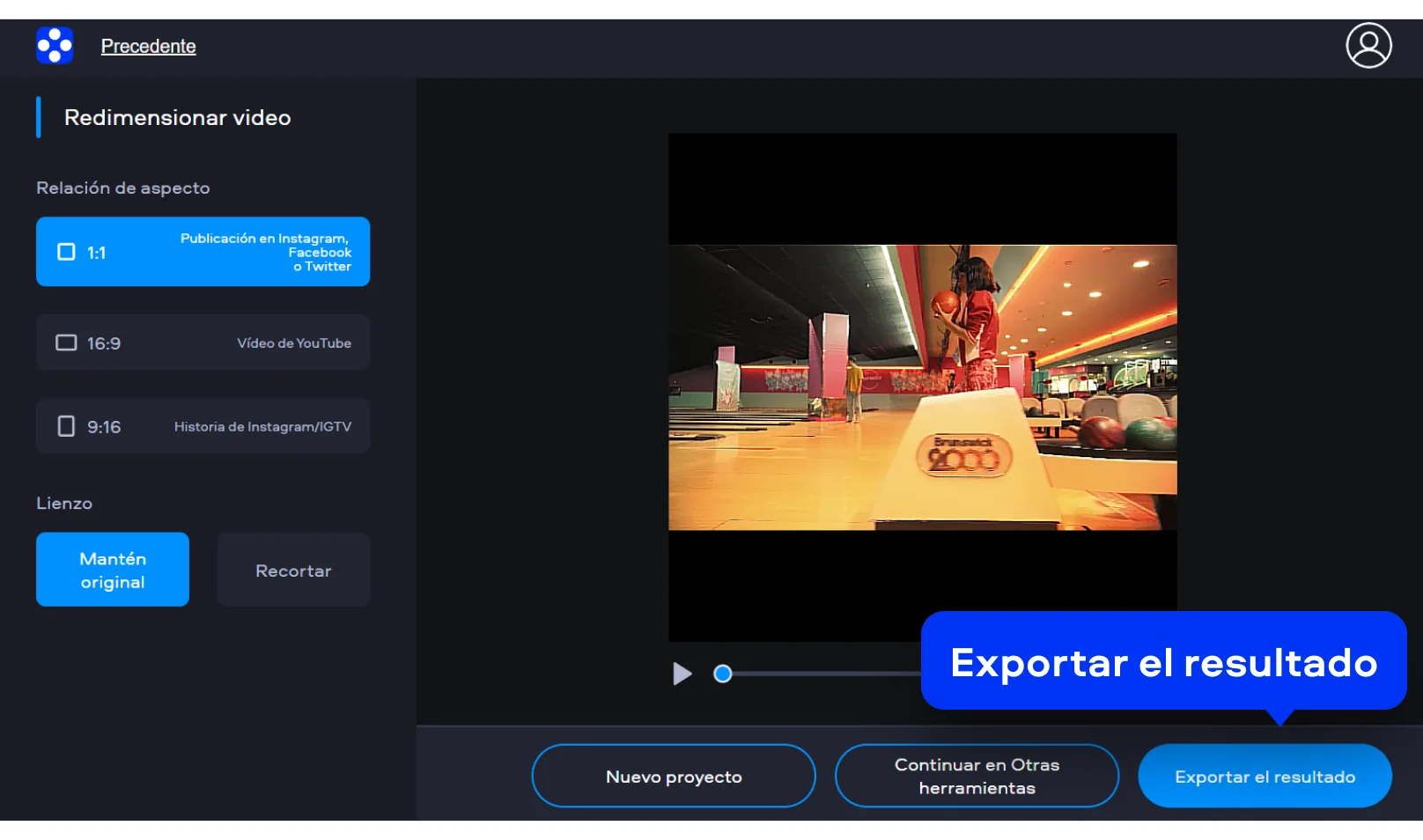Pick the Historia de Instagram/IGTV format
The image size is (1423, 840).
click(x=262, y=426)
